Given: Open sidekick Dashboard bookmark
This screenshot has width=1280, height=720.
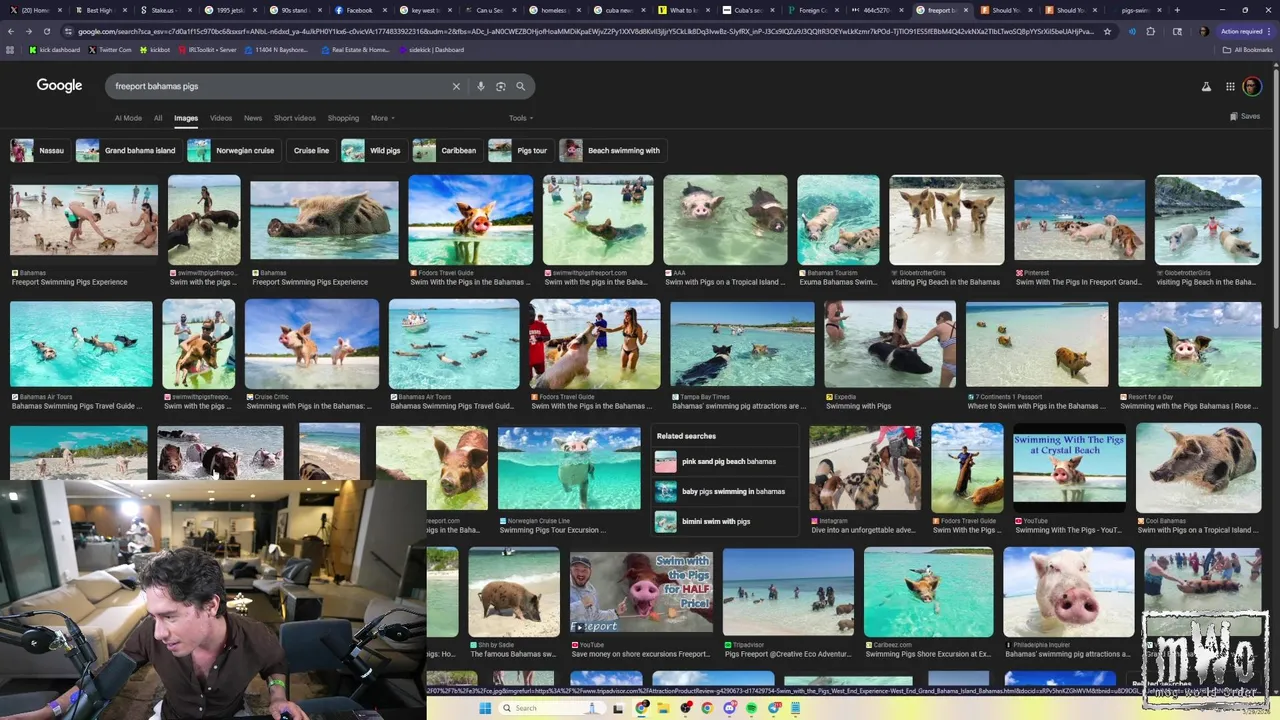Looking at the screenshot, I should click(432, 49).
